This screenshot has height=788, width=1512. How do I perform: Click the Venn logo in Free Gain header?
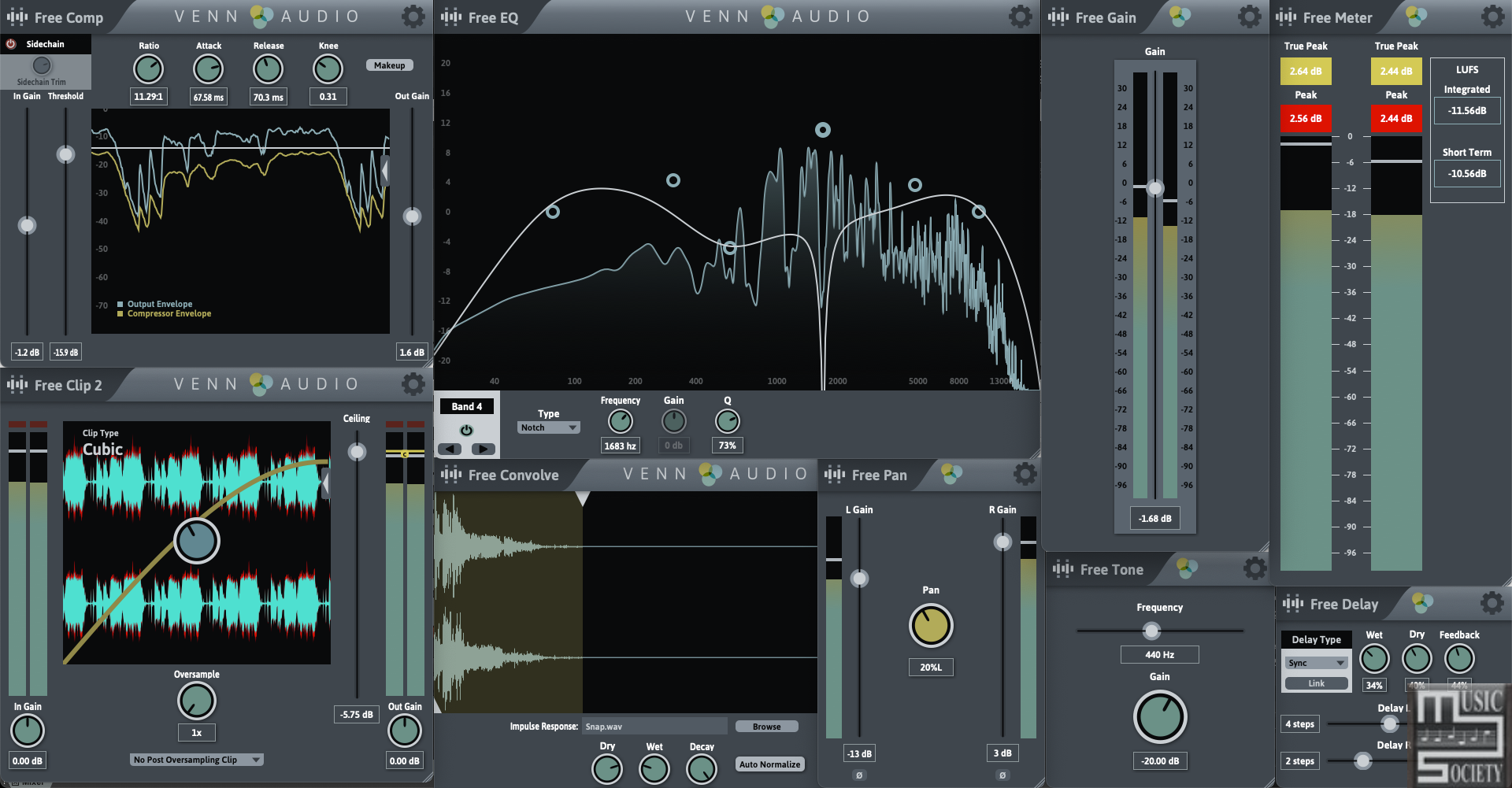1180,16
